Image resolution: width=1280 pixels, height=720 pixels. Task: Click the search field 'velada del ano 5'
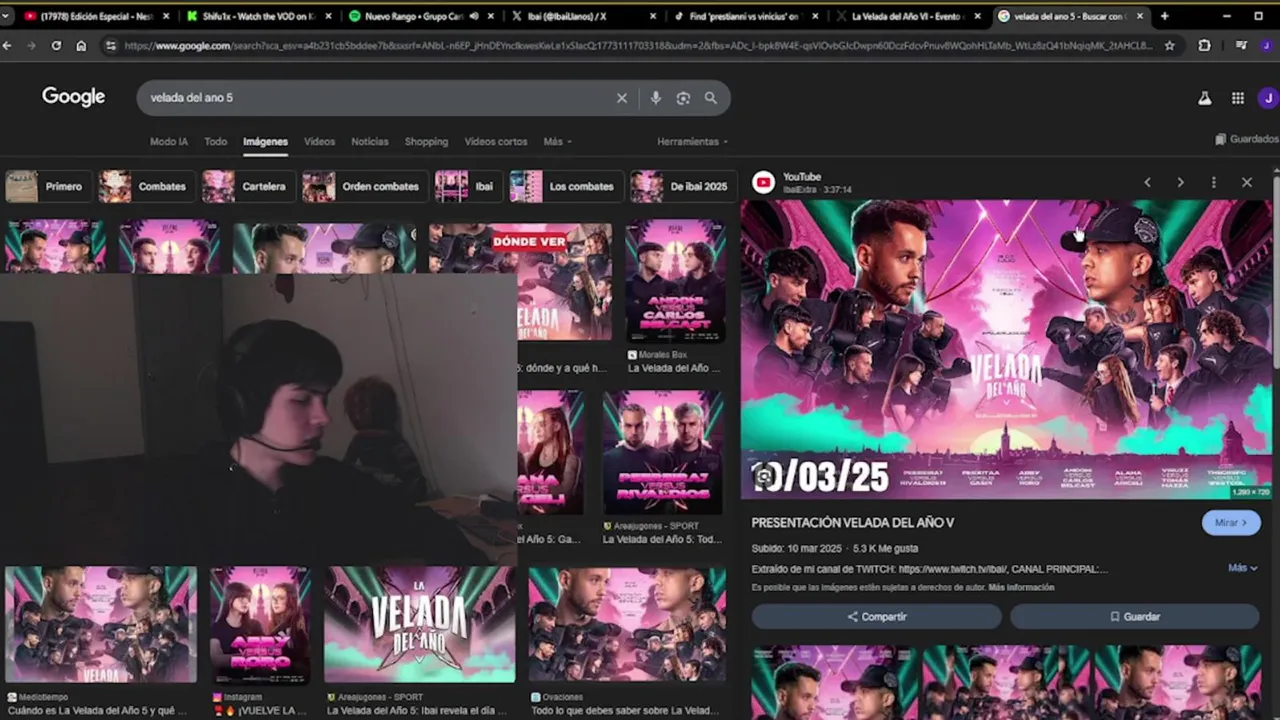[380, 98]
